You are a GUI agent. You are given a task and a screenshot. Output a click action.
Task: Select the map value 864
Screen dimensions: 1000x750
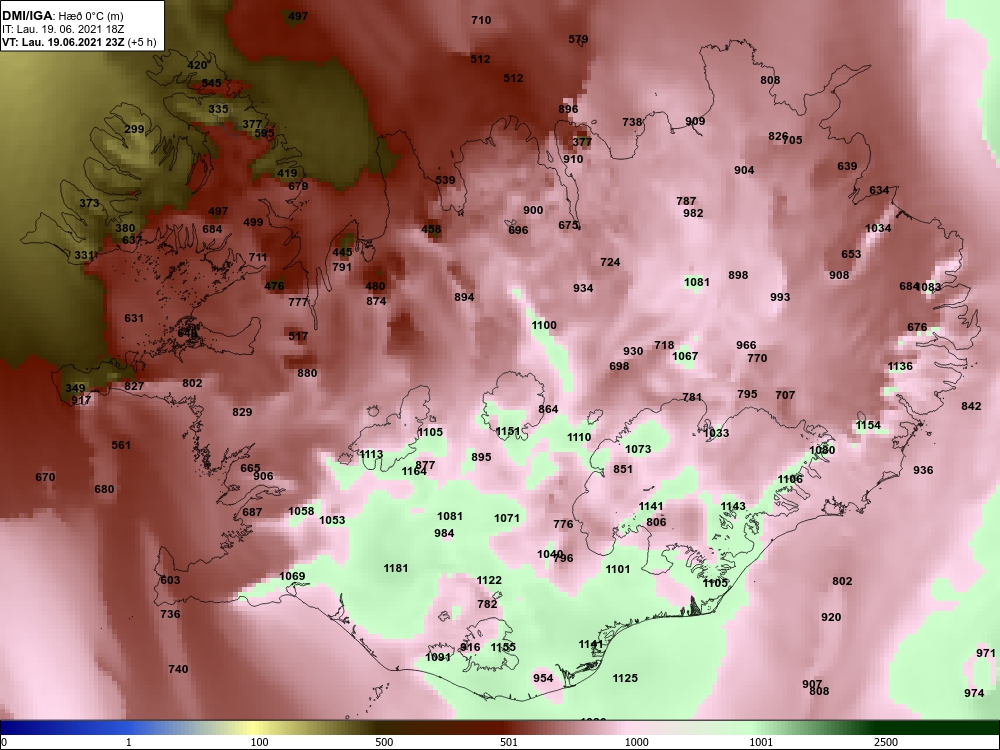(548, 409)
